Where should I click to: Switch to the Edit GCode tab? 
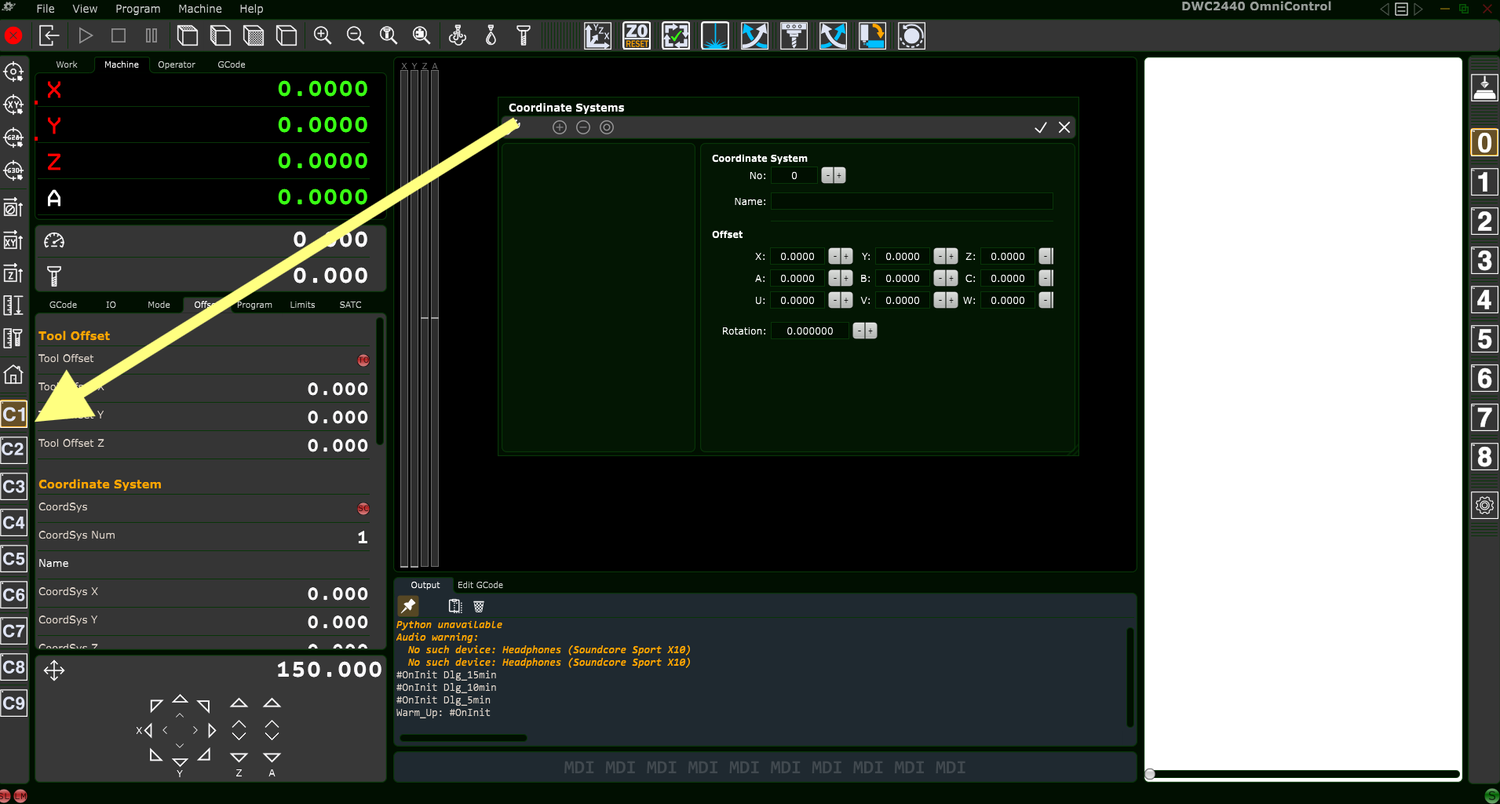480,585
